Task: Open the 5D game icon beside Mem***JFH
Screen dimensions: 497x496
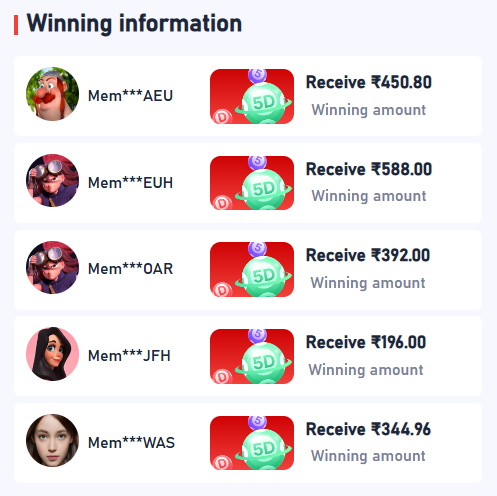Action: click(x=252, y=356)
